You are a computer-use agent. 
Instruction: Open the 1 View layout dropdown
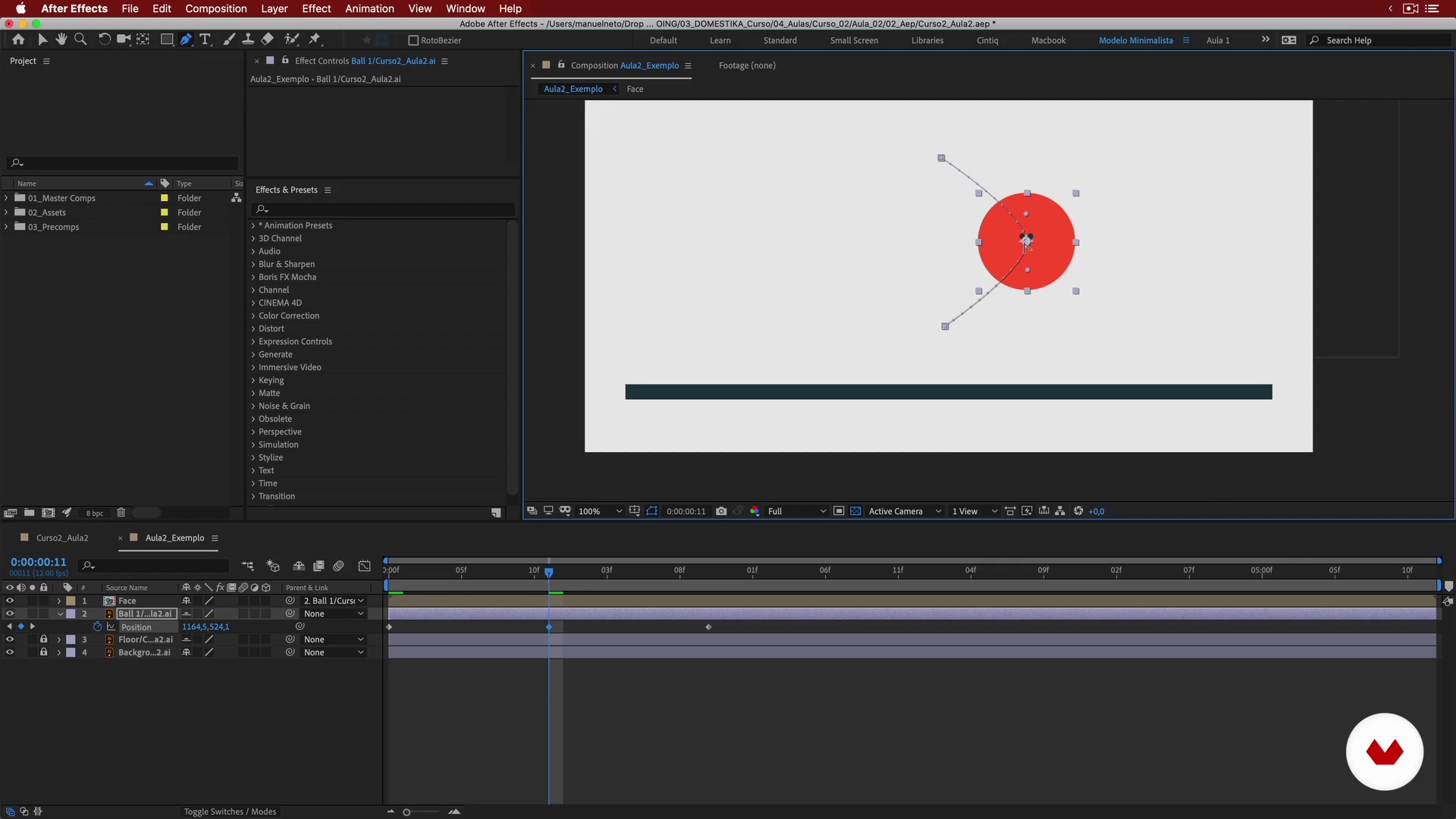(x=974, y=511)
